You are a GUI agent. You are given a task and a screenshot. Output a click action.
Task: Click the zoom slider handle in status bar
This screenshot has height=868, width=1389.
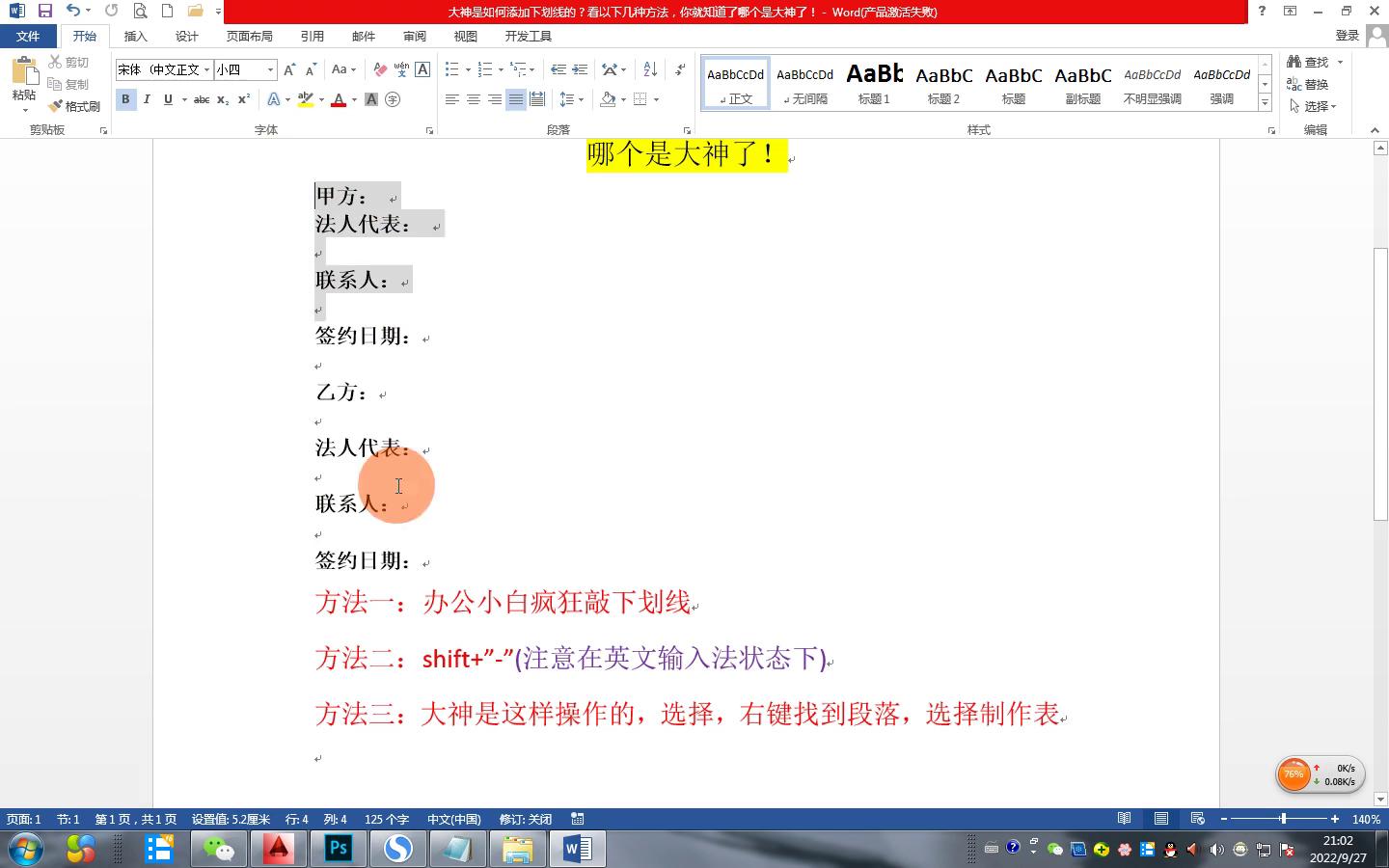tap(1283, 819)
